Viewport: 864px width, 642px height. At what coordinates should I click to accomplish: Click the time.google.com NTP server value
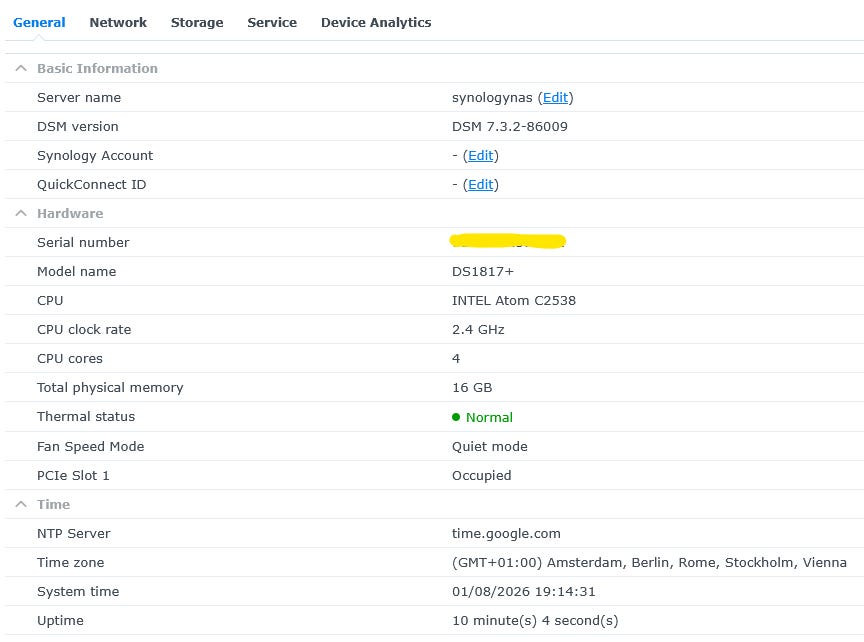[506, 533]
